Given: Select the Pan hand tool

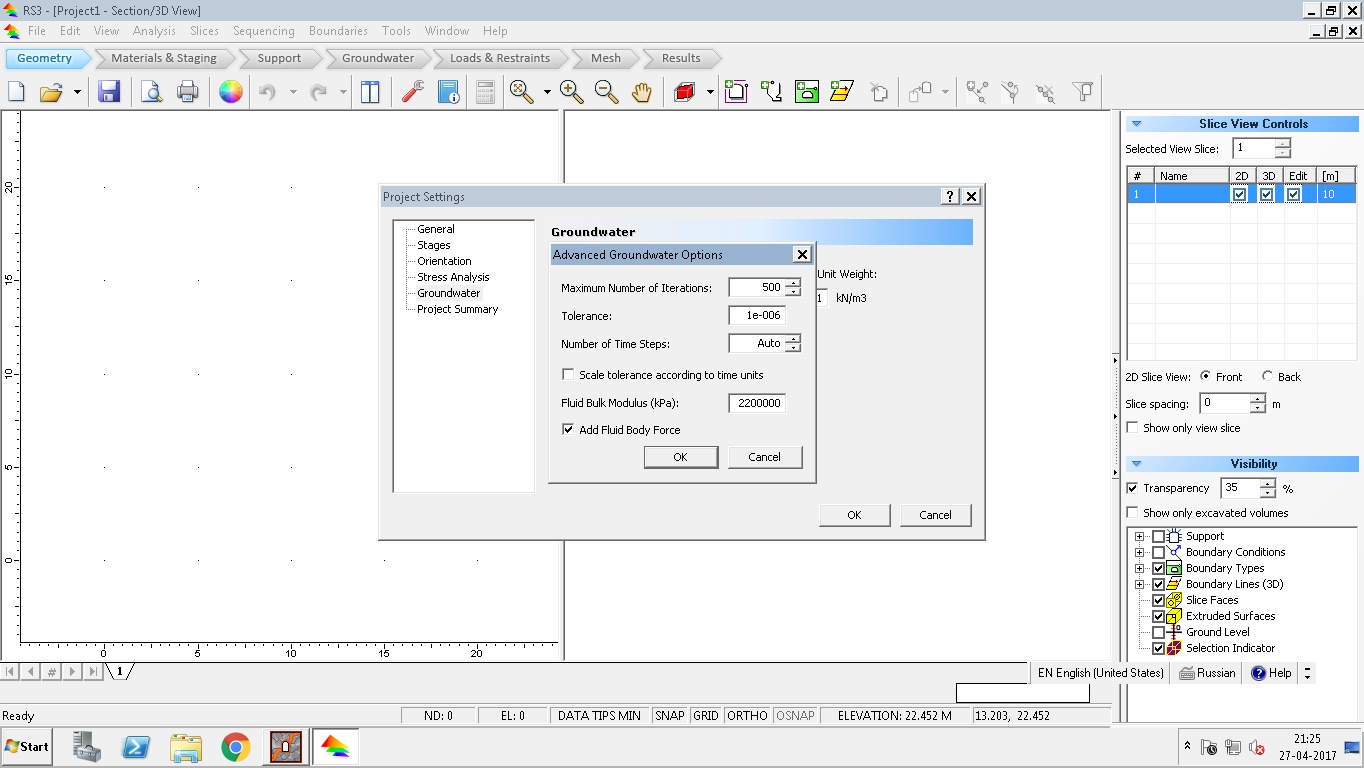Looking at the screenshot, I should pos(641,93).
